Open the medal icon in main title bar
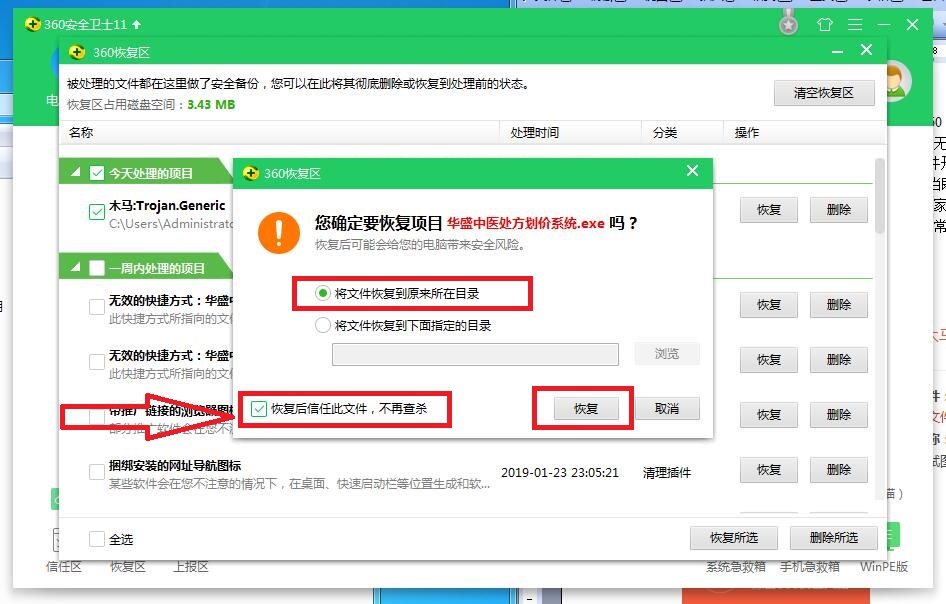Image resolution: width=946 pixels, height=604 pixels. tap(788, 24)
